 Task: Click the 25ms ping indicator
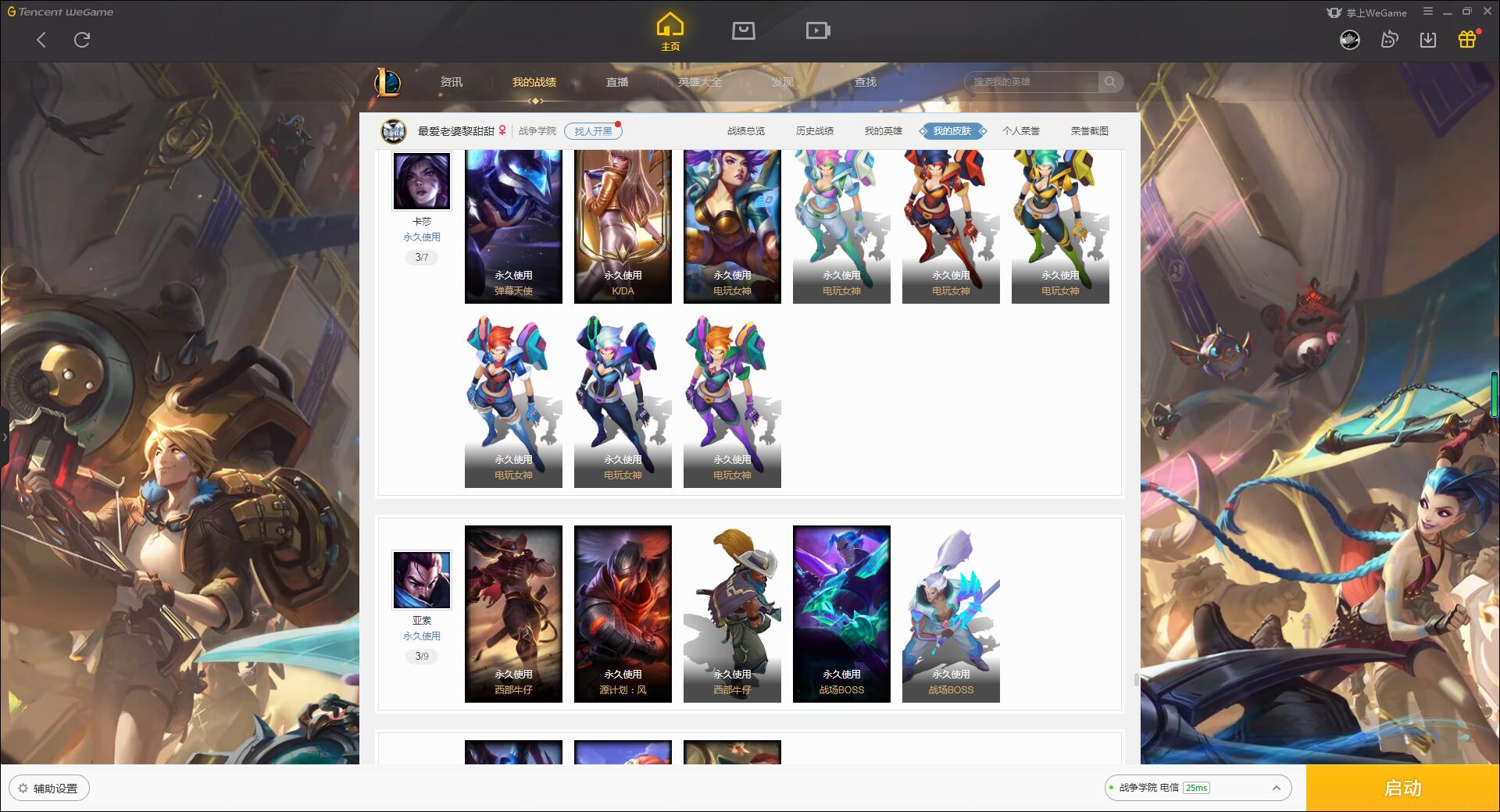(1196, 788)
